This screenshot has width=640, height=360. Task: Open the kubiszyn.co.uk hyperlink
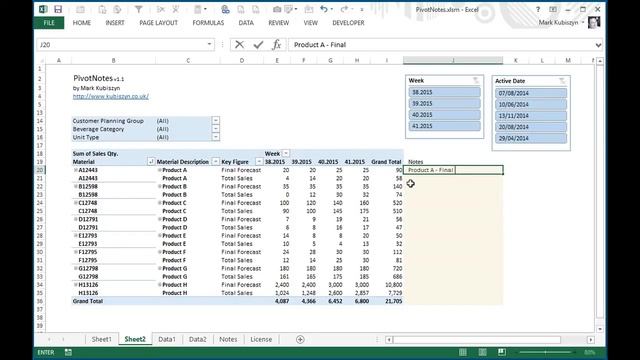(x=111, y=96)
